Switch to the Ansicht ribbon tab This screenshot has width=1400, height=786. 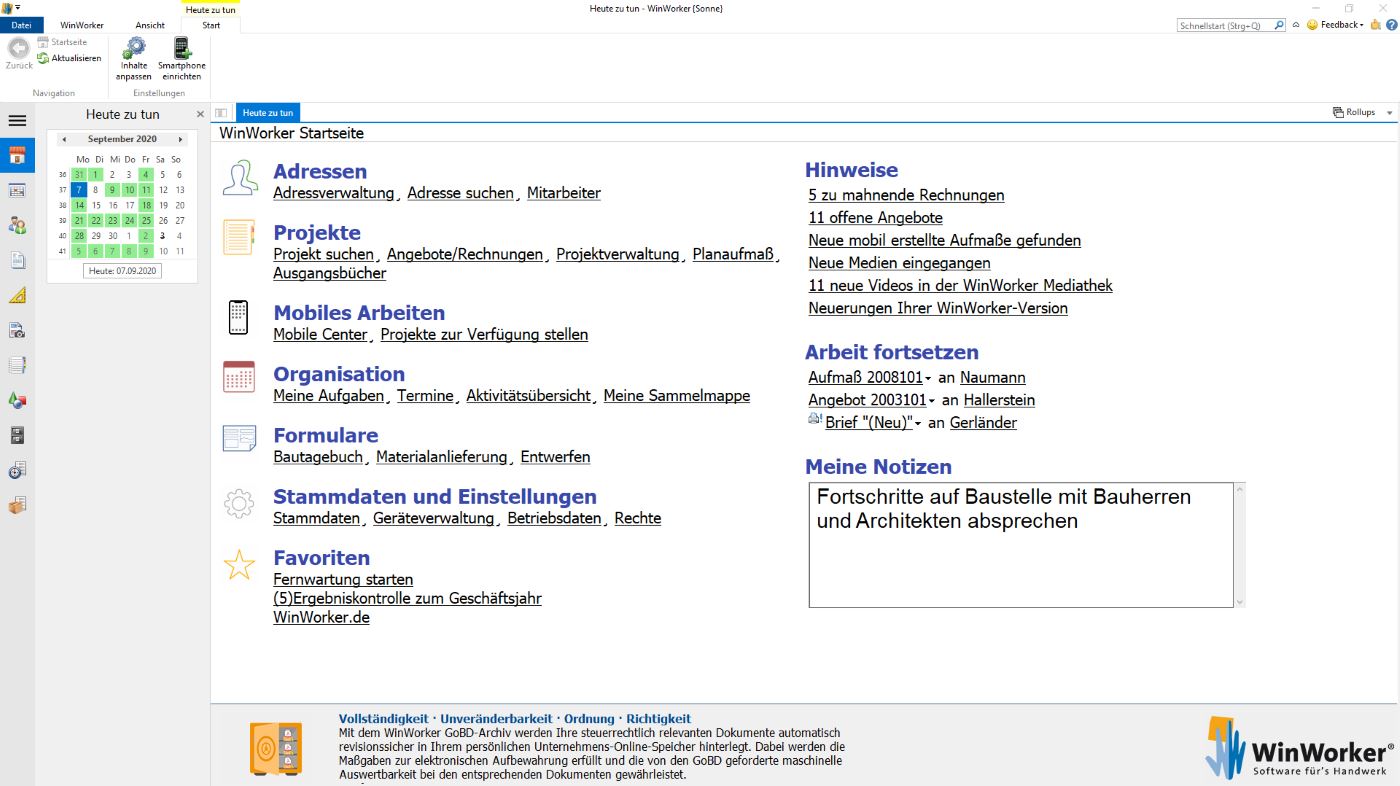tap(150, 25)
